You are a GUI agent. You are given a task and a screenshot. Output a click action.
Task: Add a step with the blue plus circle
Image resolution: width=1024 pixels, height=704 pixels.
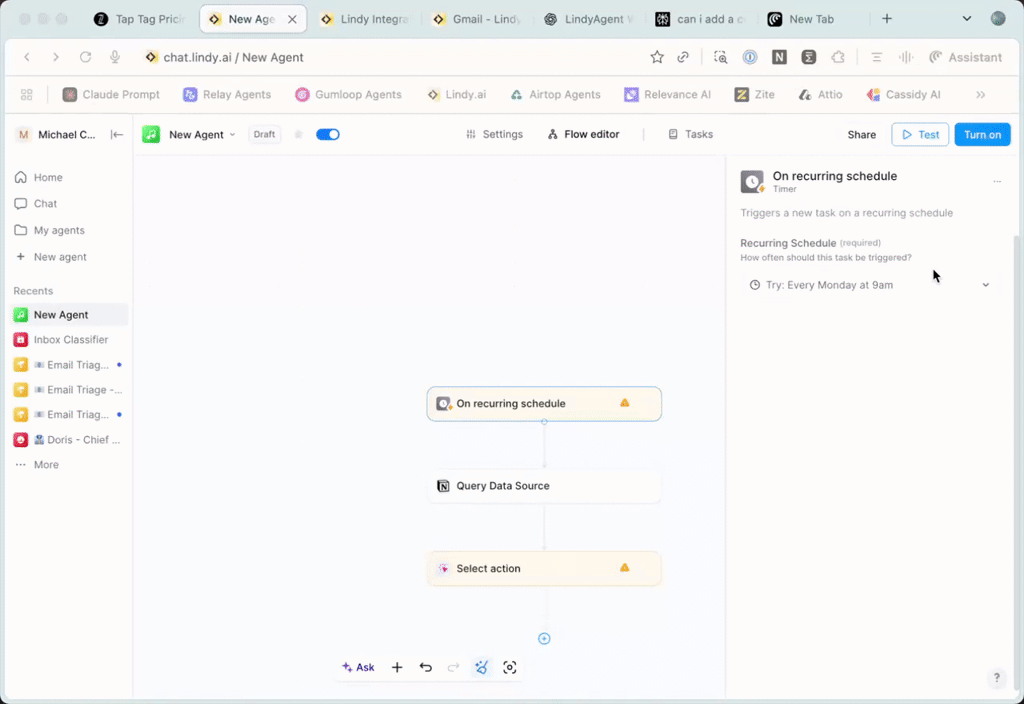pos(544,638)
